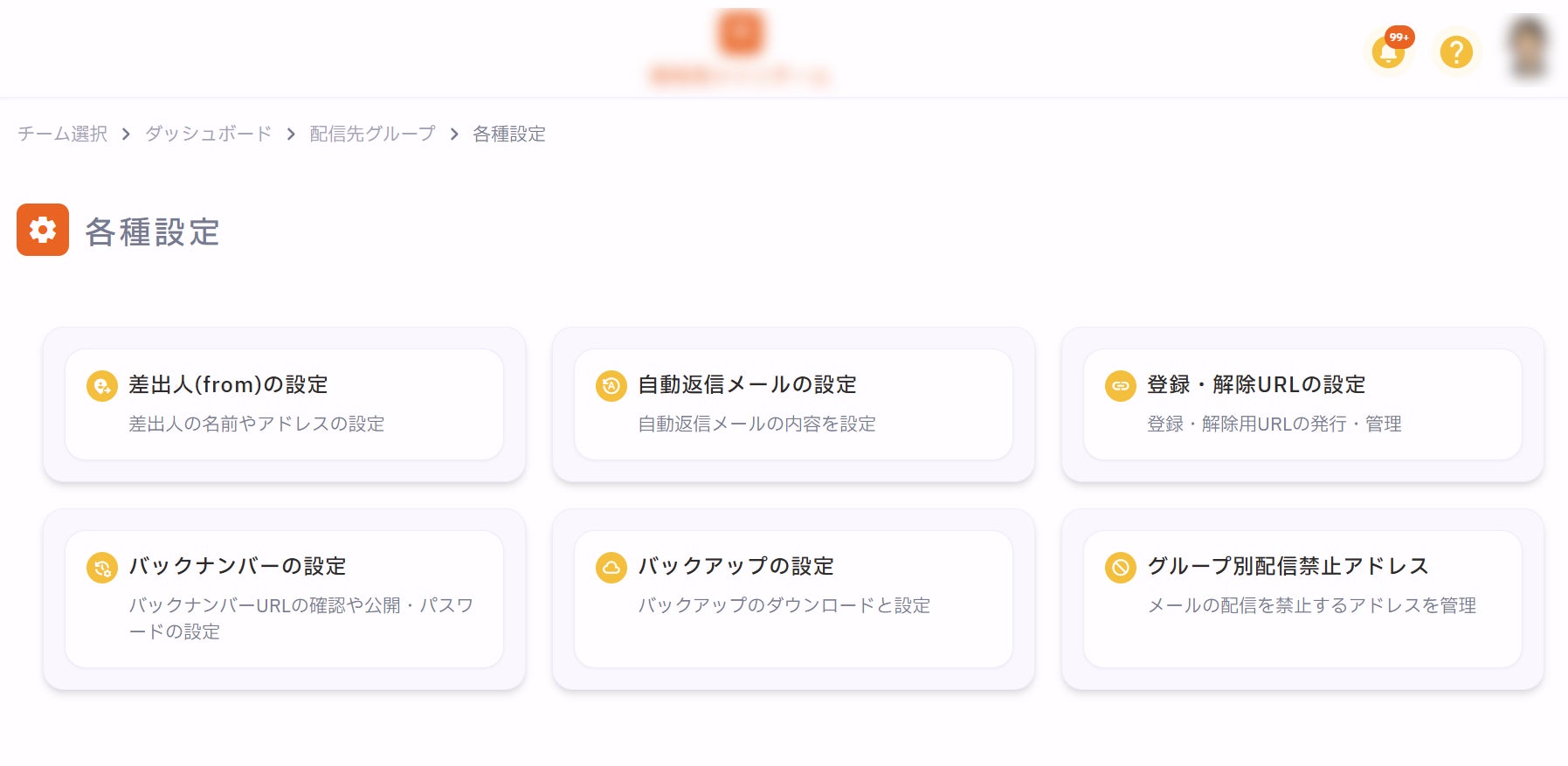1568x766 pixels.
Task: Click the sender (from) settings icon
Action: [x=102, y=385]
